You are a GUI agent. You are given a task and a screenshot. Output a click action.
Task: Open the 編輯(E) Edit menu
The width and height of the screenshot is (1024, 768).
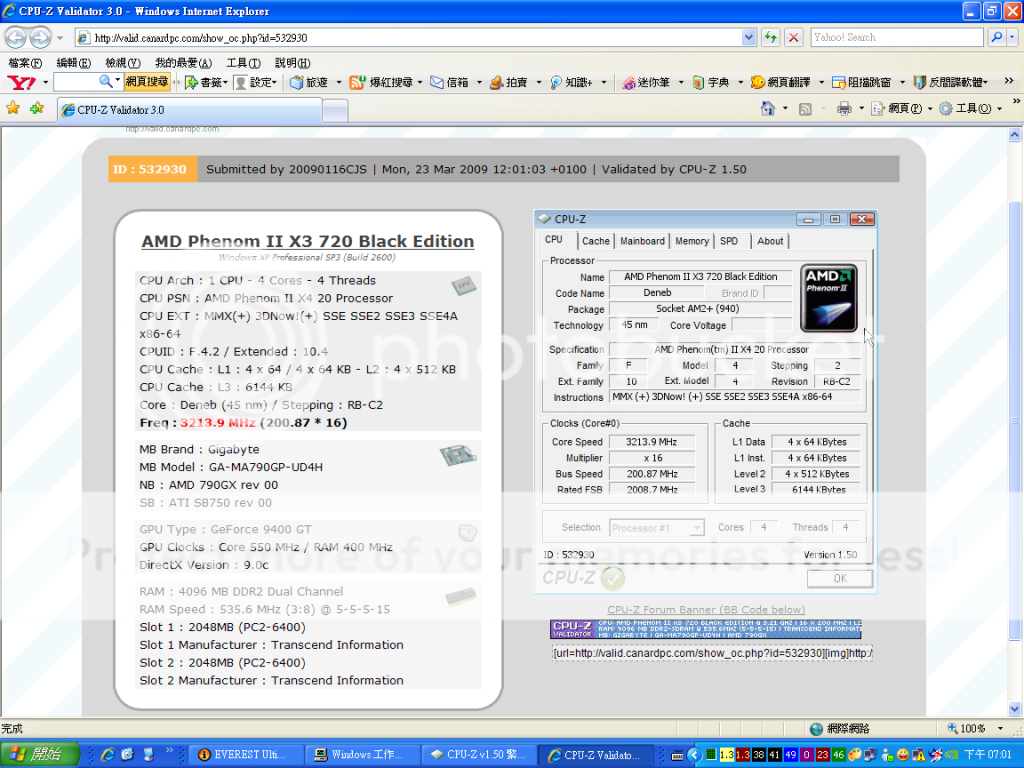(x=74, y=63)
